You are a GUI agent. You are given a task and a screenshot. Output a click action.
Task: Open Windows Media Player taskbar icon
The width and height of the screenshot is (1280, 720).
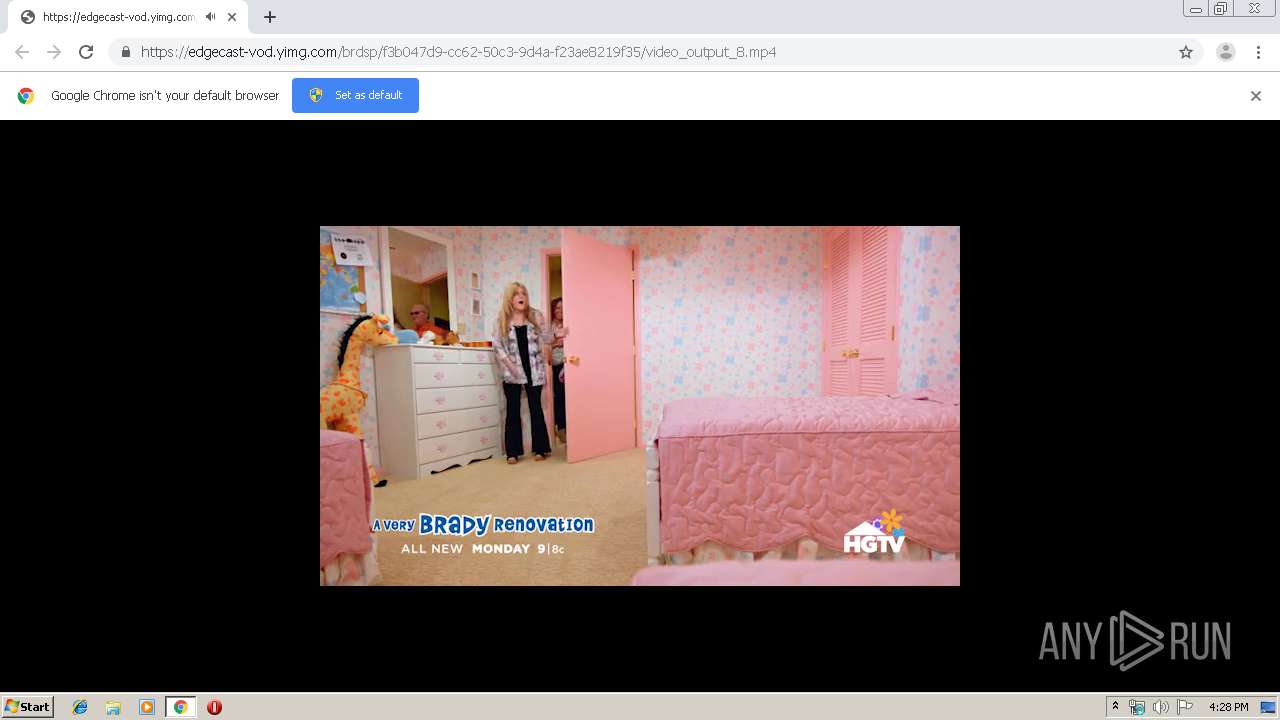147,707
